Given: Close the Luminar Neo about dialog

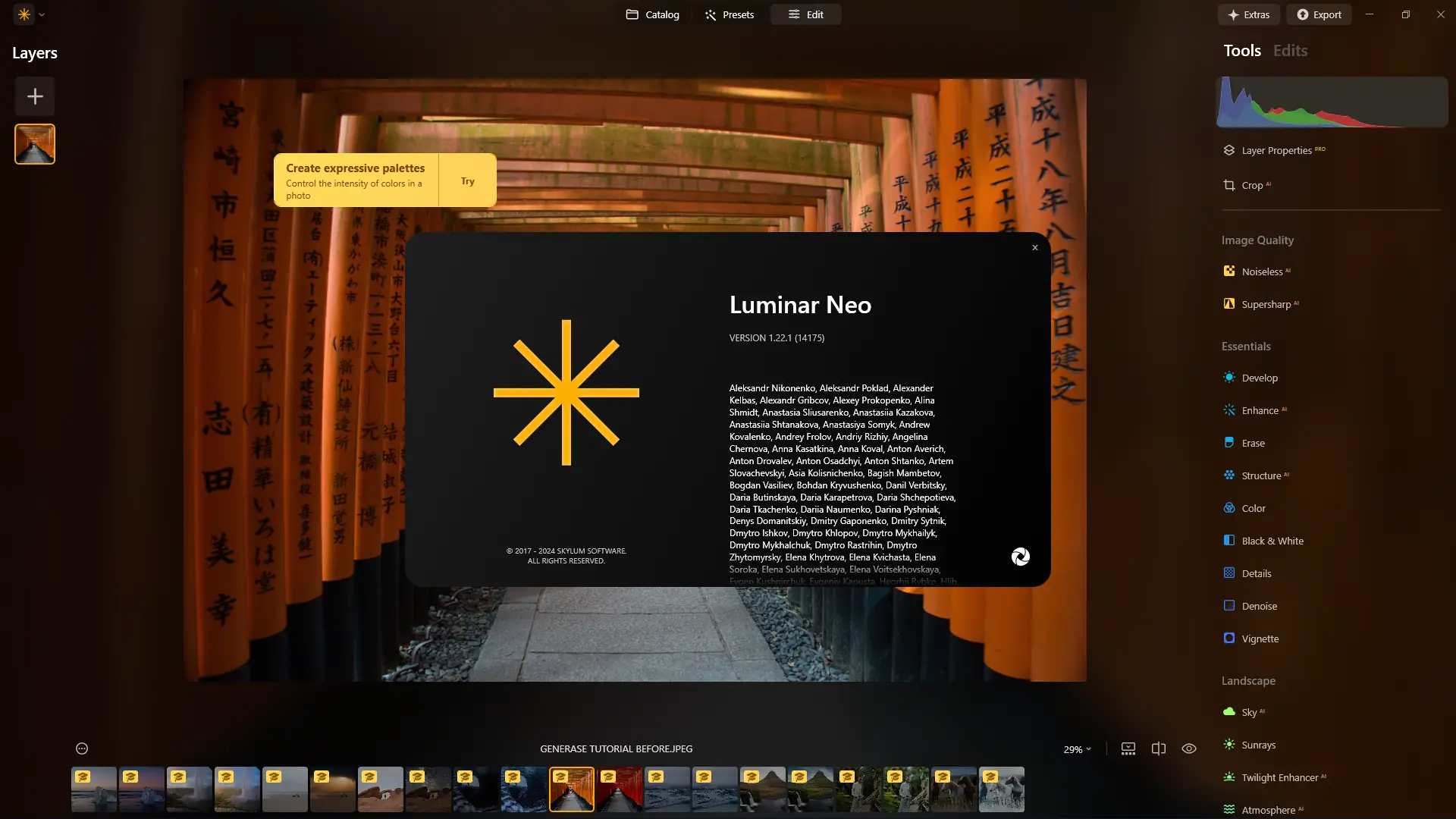Looking at the screenshot, I should 1034,248.
